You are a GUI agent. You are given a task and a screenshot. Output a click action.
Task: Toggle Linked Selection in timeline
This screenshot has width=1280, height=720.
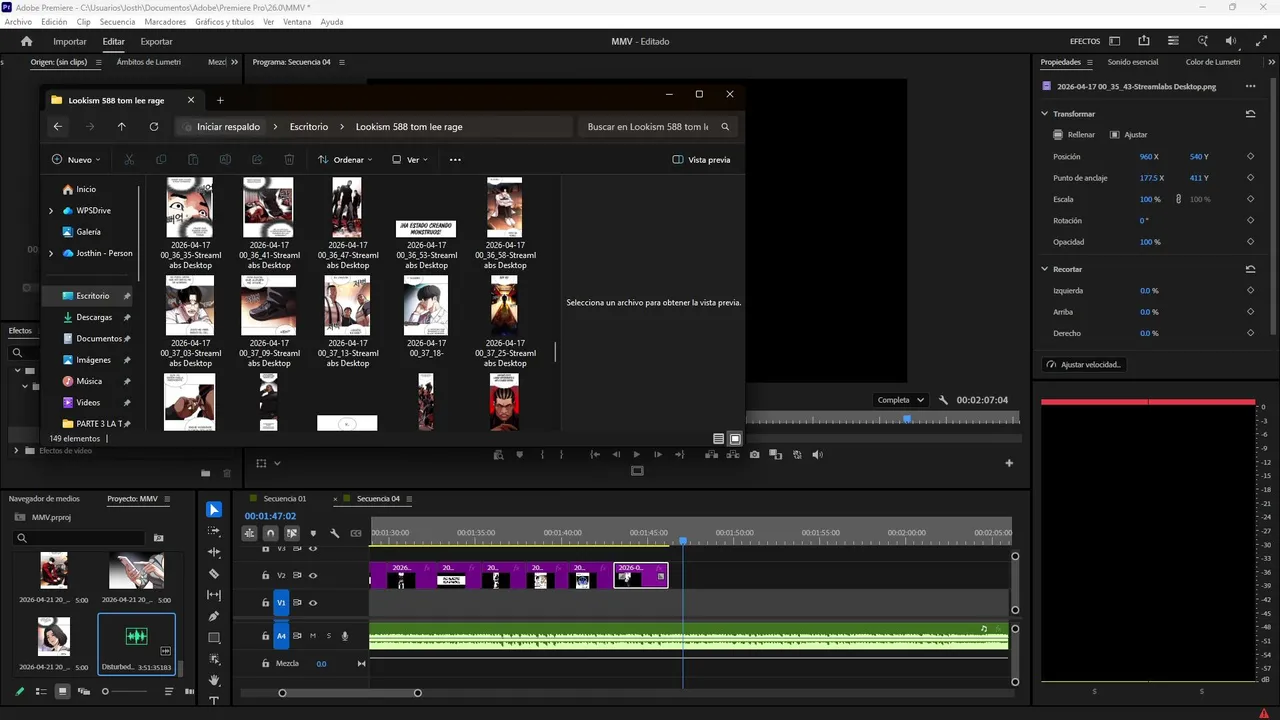pyautogui.click(x=292, y=534)
